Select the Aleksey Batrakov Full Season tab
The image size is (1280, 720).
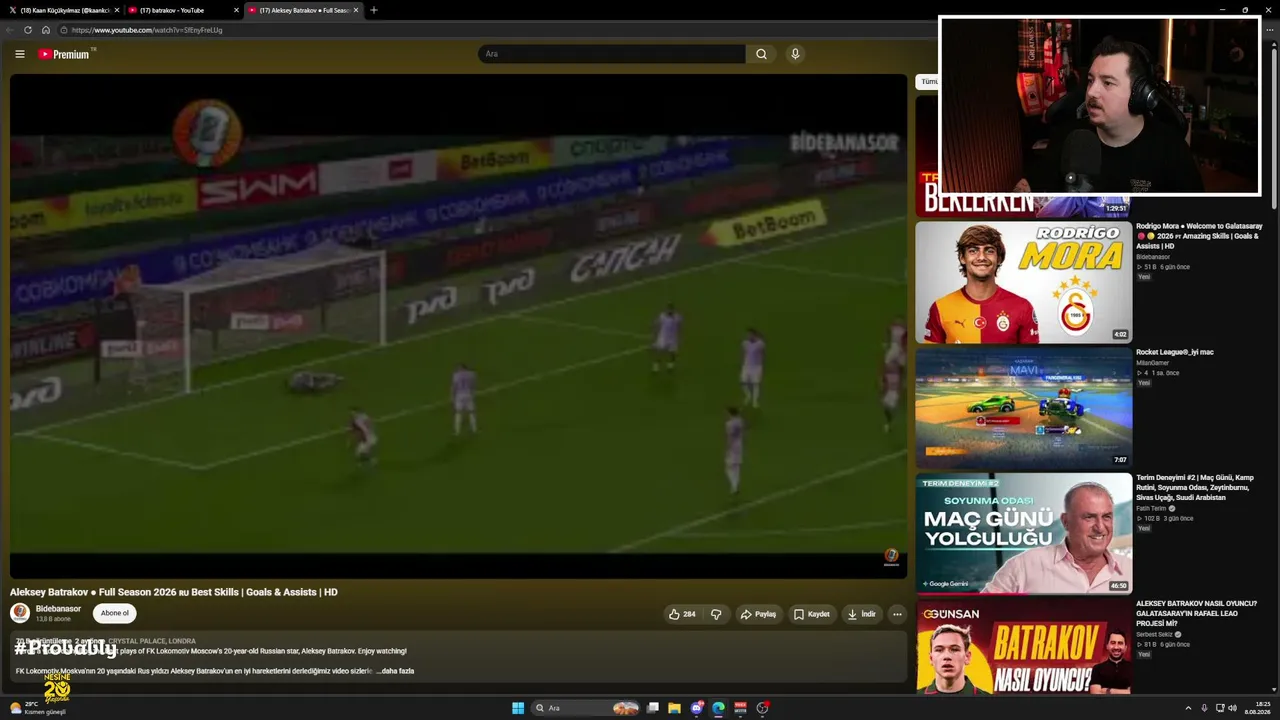click(x=303, y=10)
